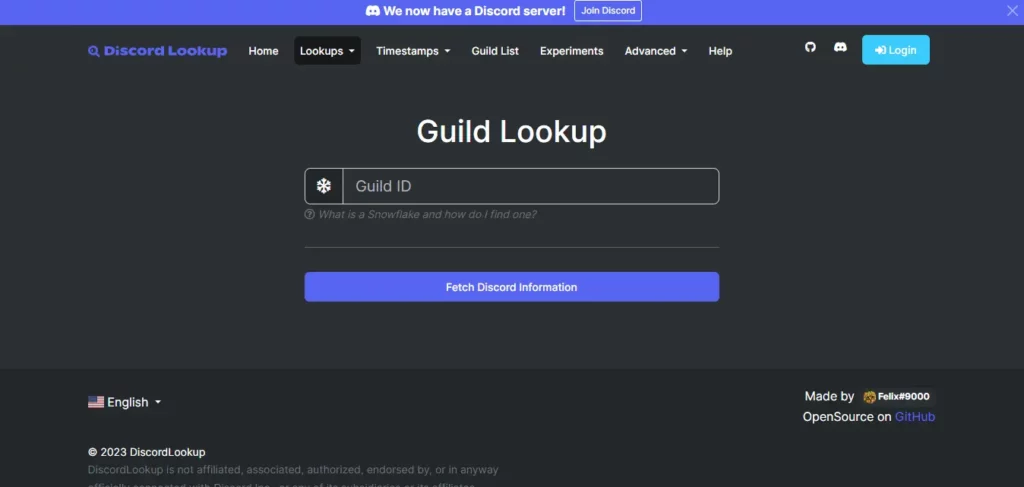Click the US flag language icon

click(x=96, y=402)
